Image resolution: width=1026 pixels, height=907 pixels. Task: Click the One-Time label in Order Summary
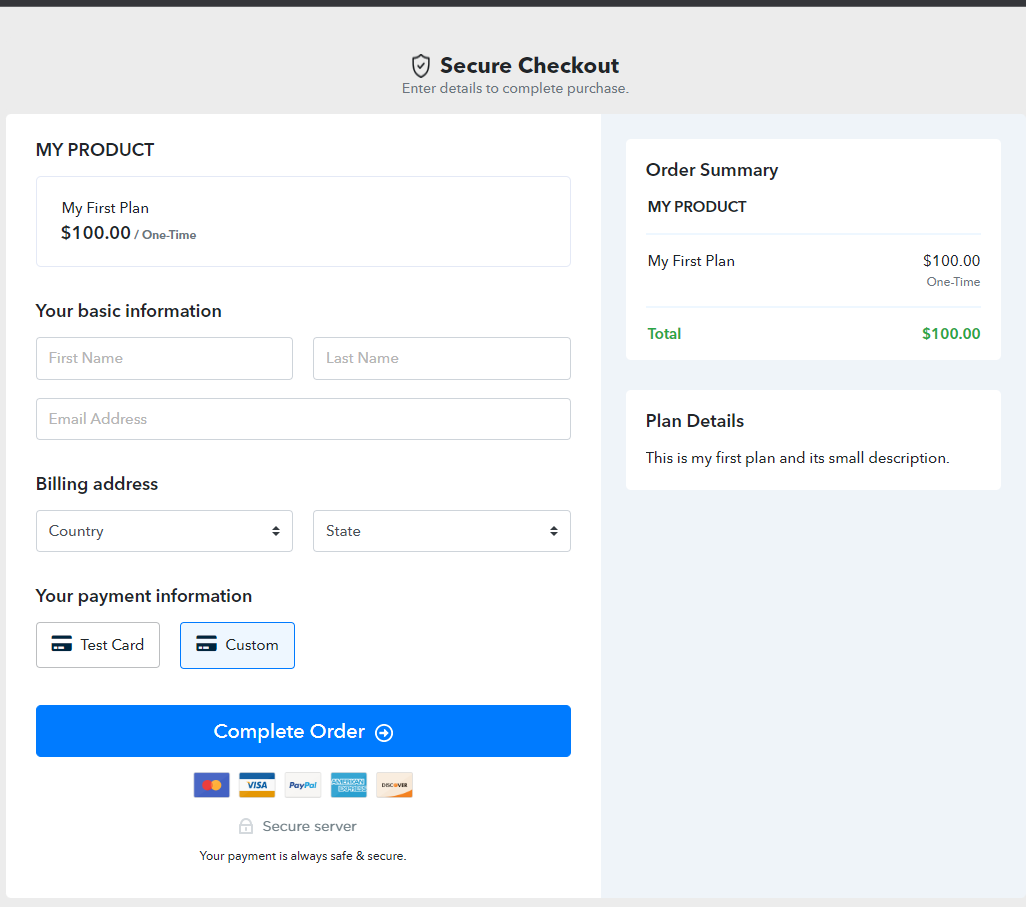coord(953,282)
